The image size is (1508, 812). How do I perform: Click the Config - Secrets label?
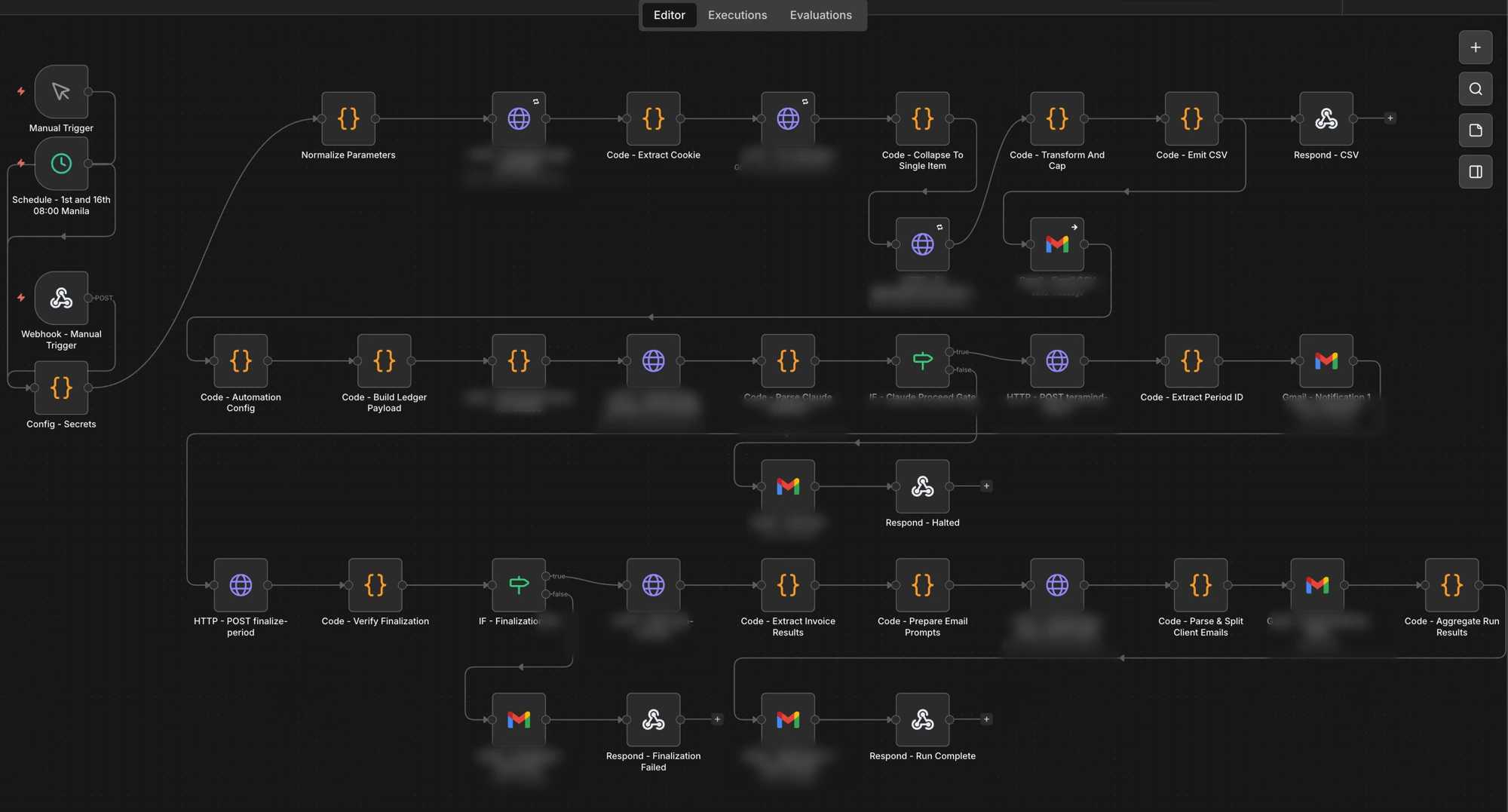click(x=61, y=424)
